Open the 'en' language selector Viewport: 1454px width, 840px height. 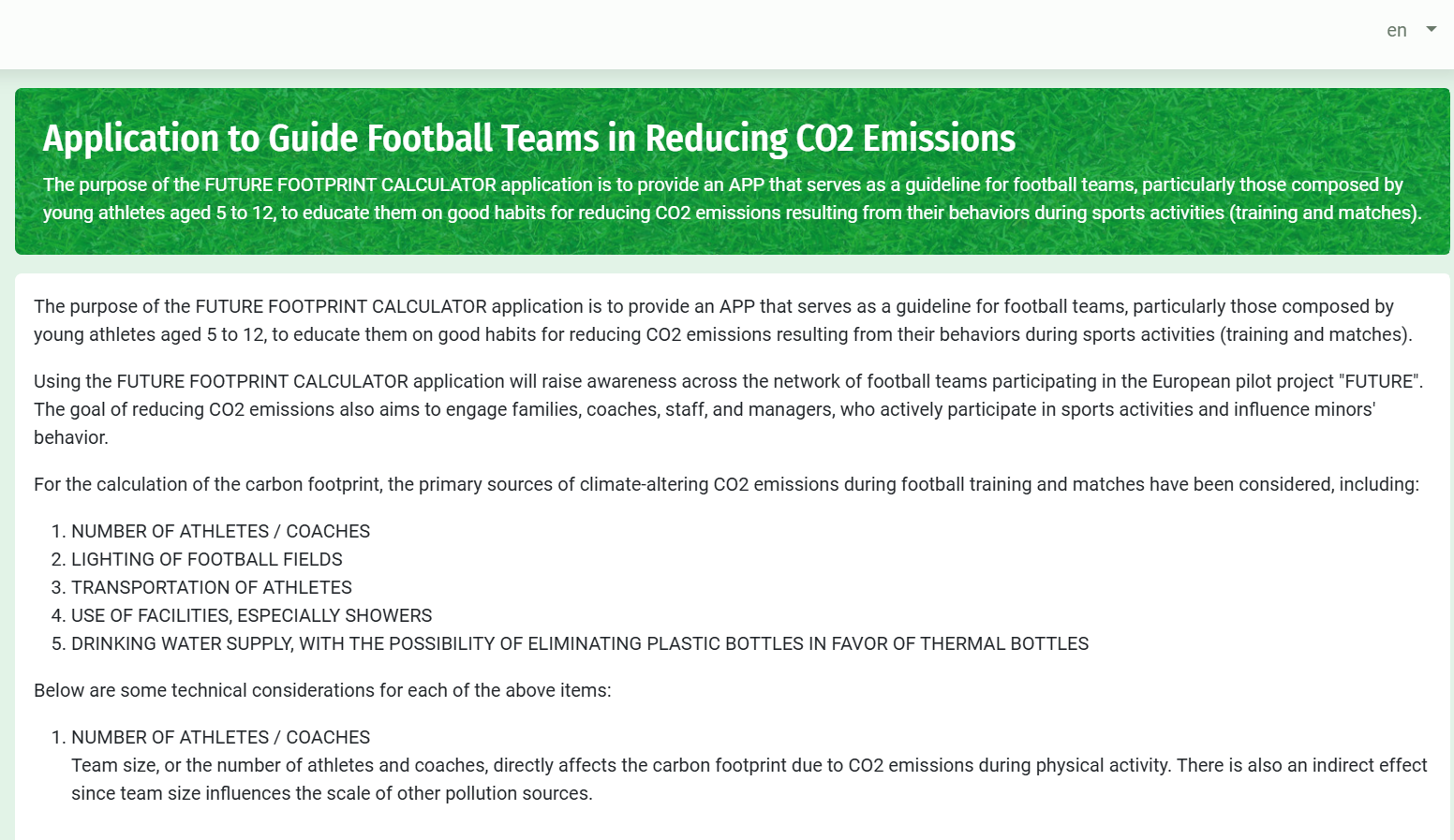(1397, 31)
